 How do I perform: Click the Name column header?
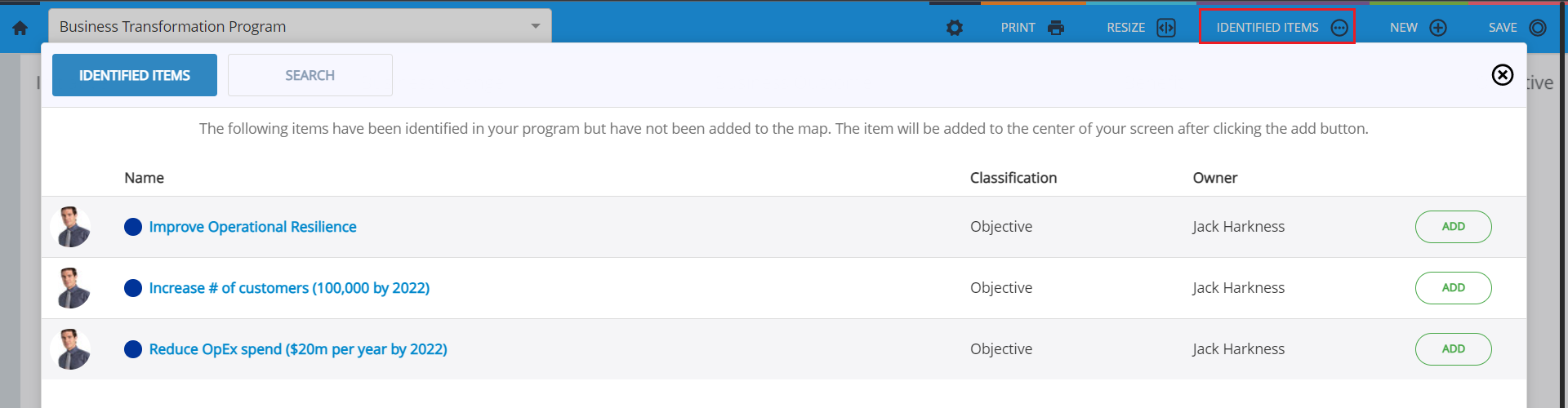click(145, 178)
